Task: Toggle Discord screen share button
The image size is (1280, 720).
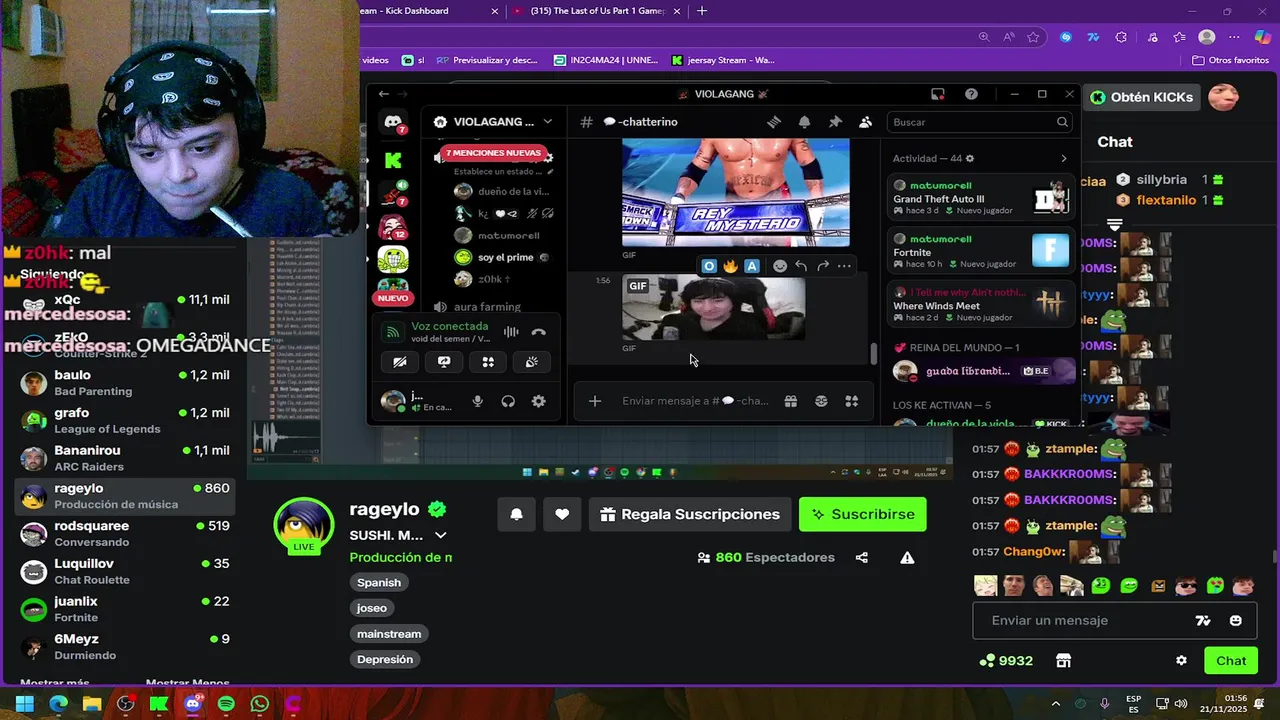Action: click(x=444, y=362)
